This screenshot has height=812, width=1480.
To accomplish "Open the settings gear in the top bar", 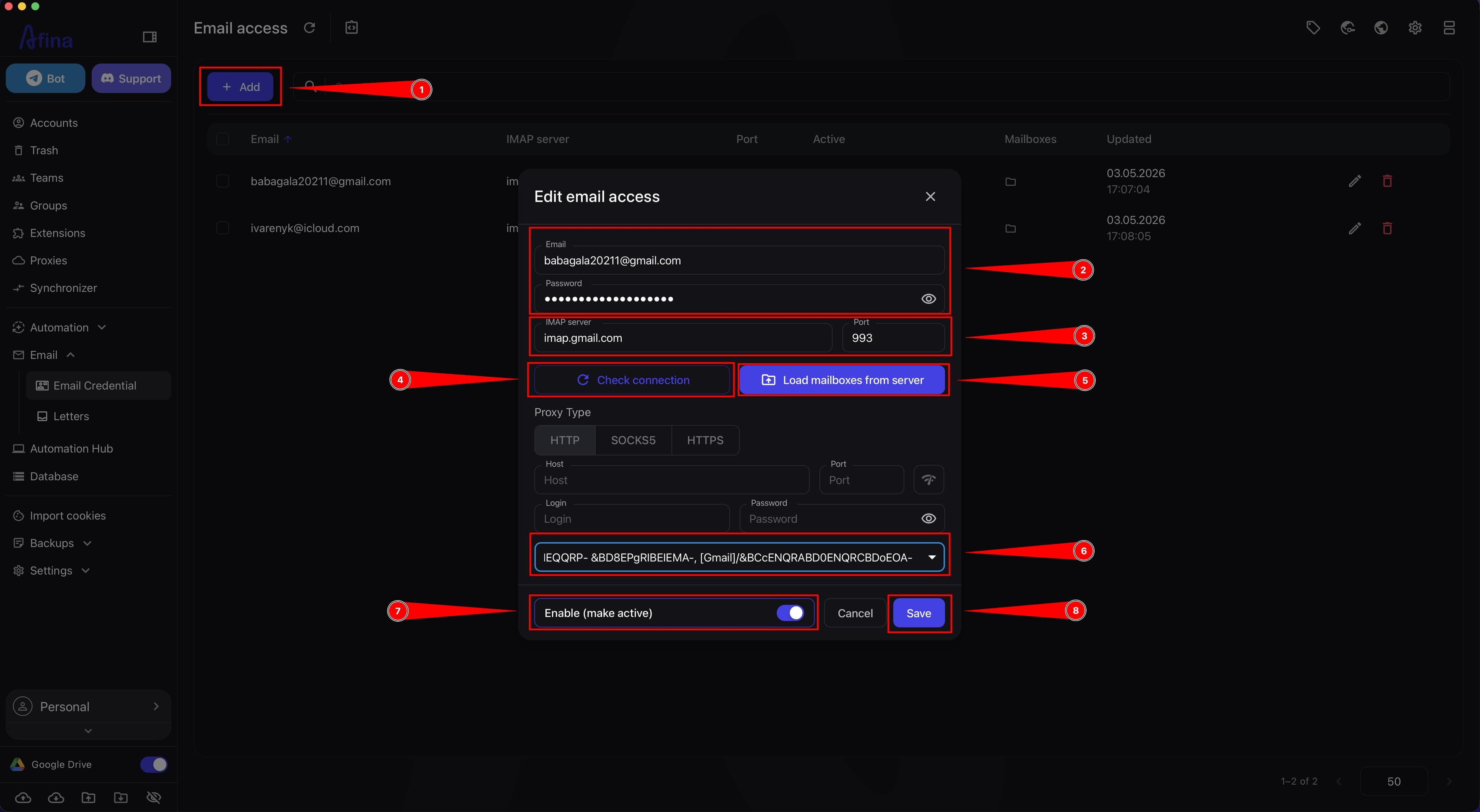I will (1415, 28).
